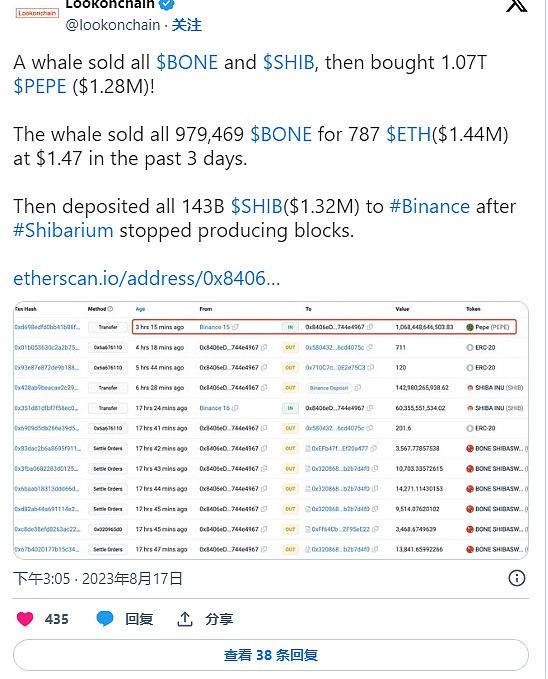Screen dimensions: 548x679
Task: Click the Lookonchain profile avatar
Action: (37, 13)
